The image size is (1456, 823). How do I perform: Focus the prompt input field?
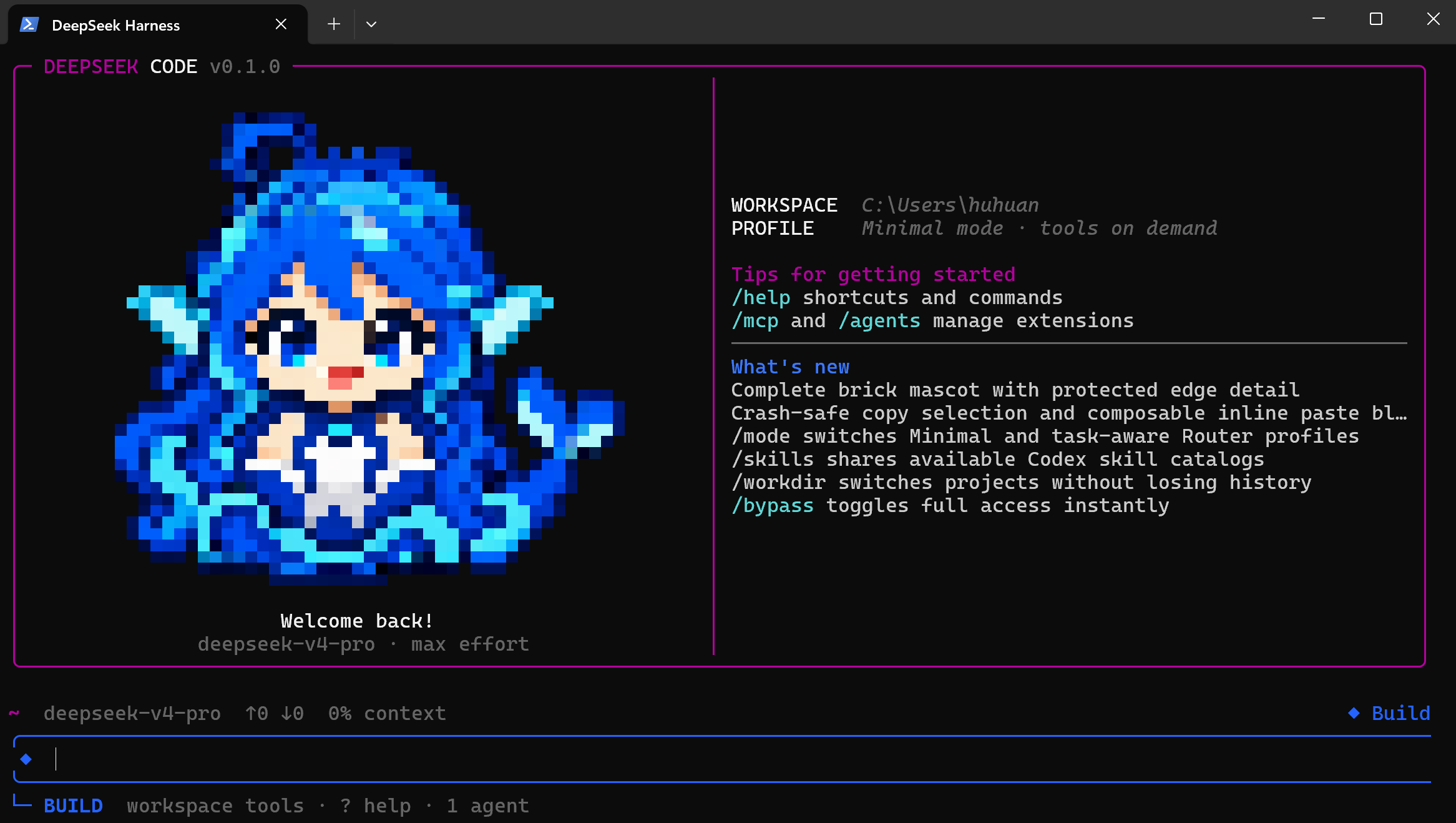point(722,759)
